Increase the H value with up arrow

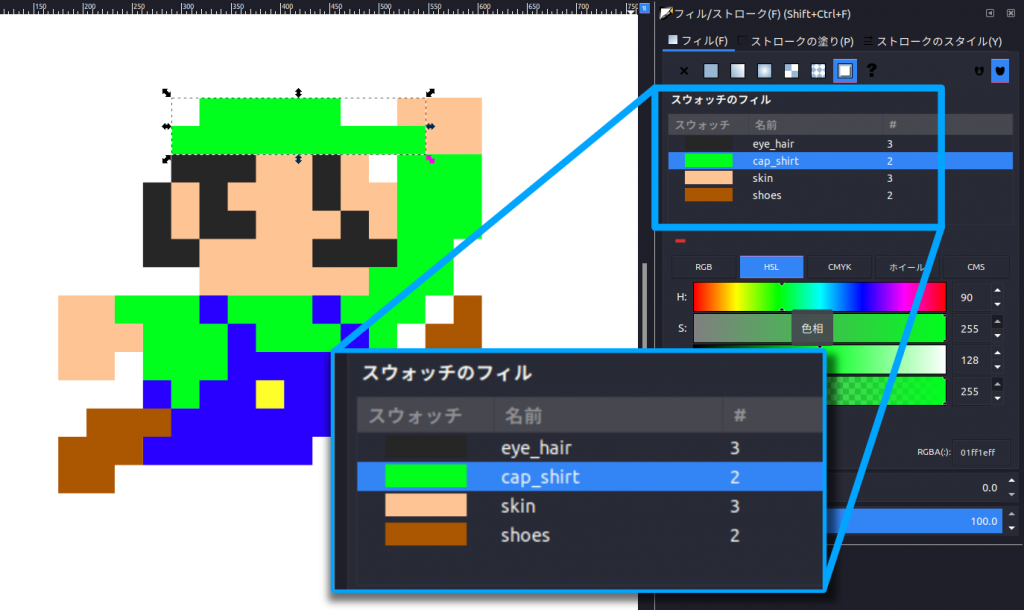997,291
